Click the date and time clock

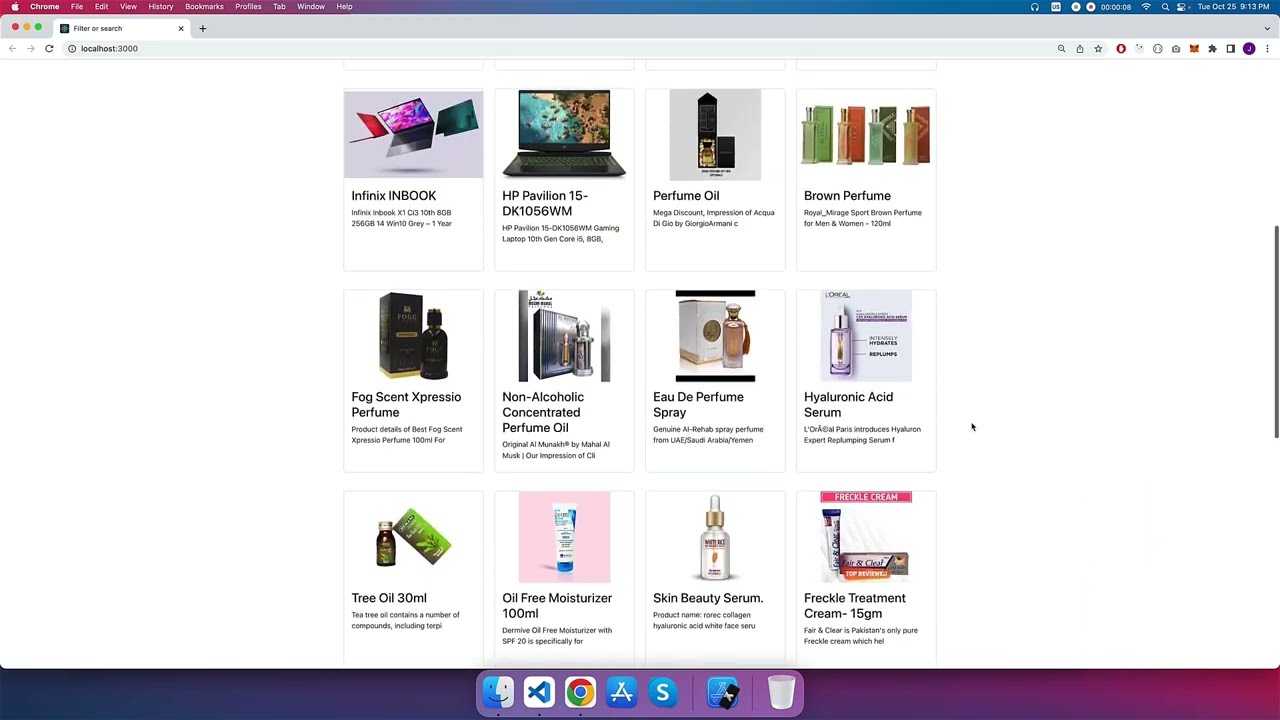(x=1234, y=6)
